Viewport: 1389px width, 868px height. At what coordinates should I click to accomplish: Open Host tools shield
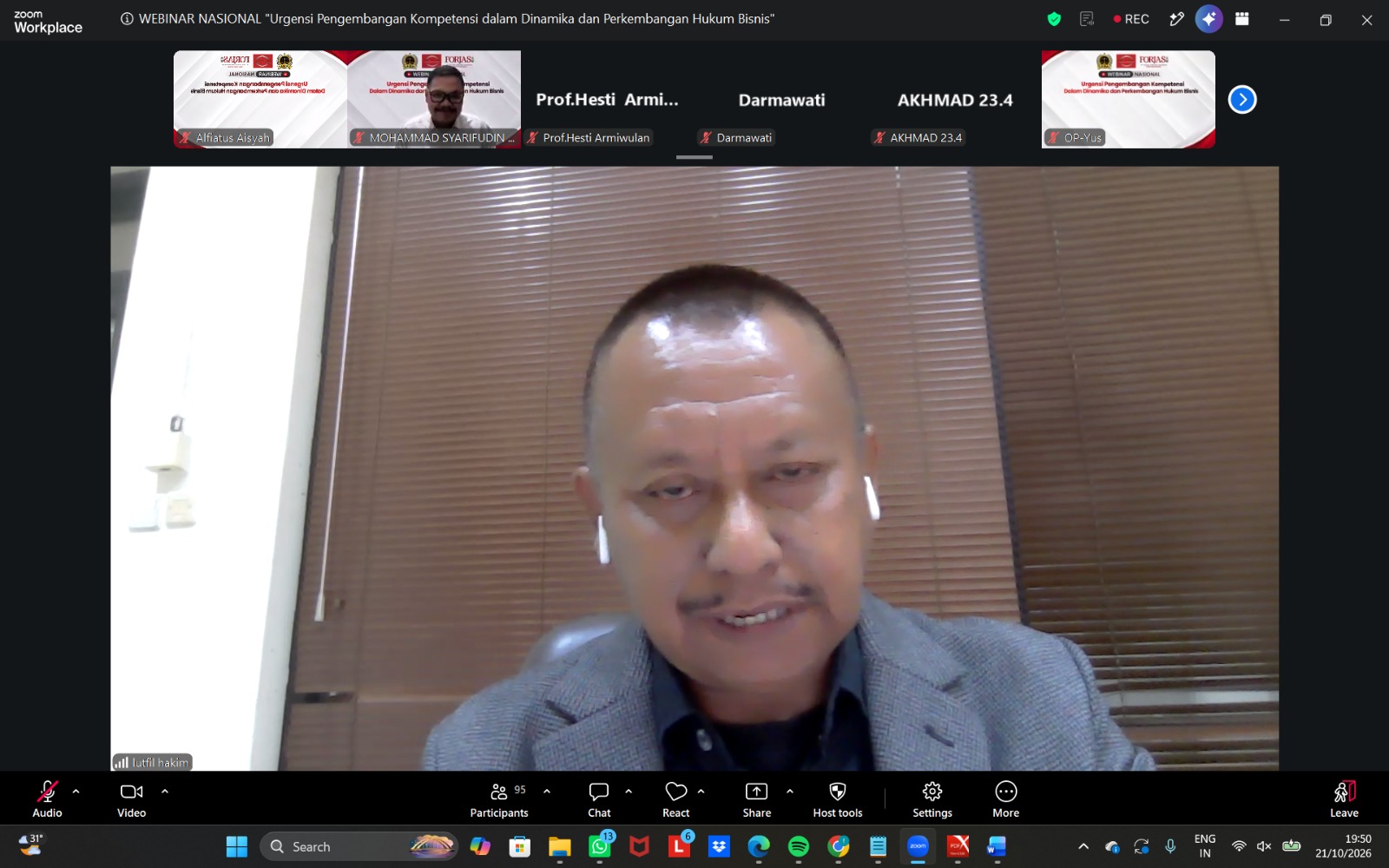click(x=838, y=799)
